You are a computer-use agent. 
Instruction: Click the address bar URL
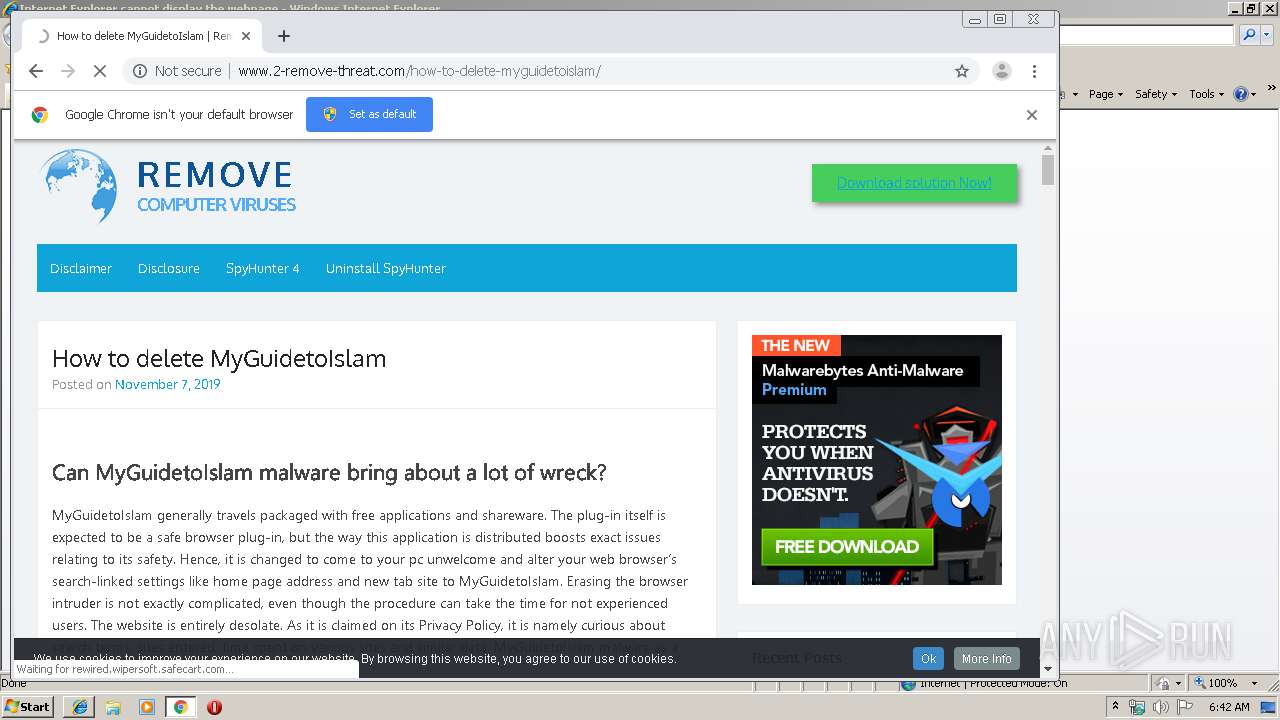click(420, 71)
